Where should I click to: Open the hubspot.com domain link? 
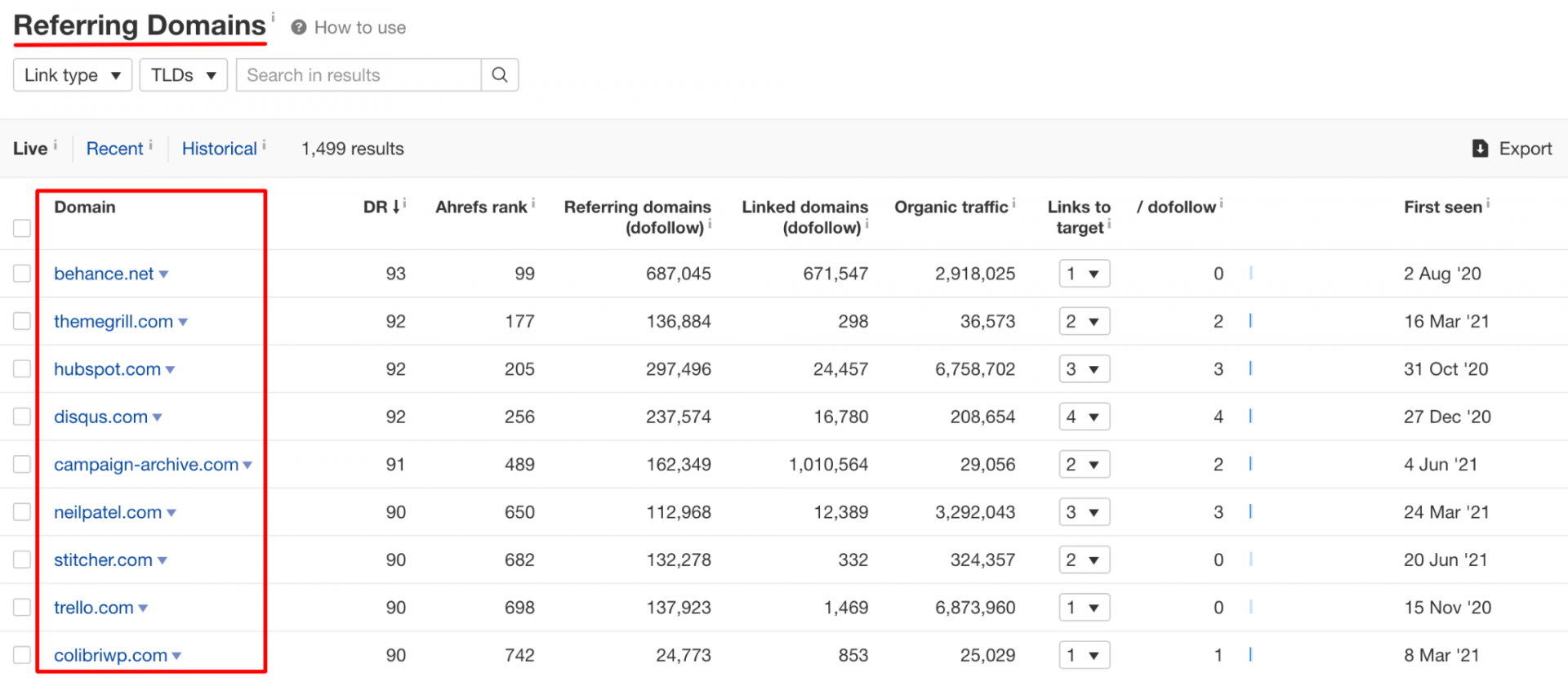coord(107,369)
